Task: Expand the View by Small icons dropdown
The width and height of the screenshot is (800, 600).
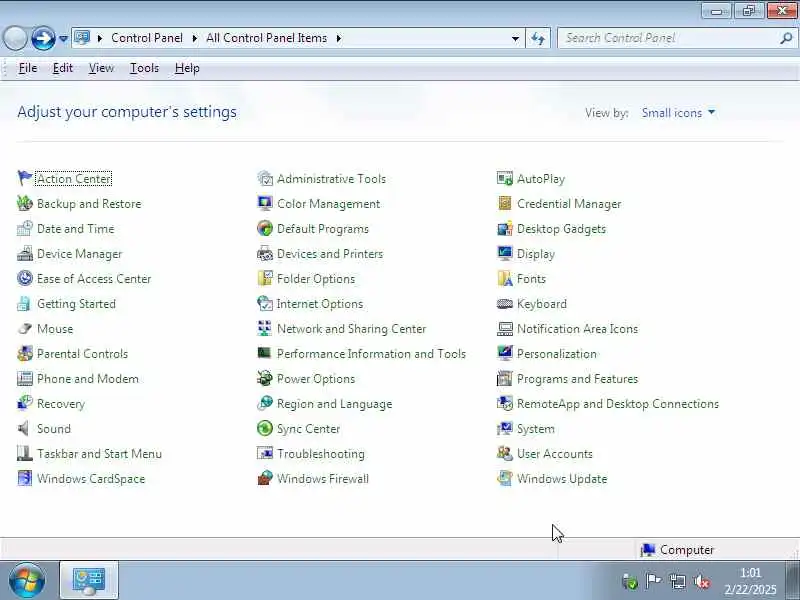Action: (x=678, y=113)
